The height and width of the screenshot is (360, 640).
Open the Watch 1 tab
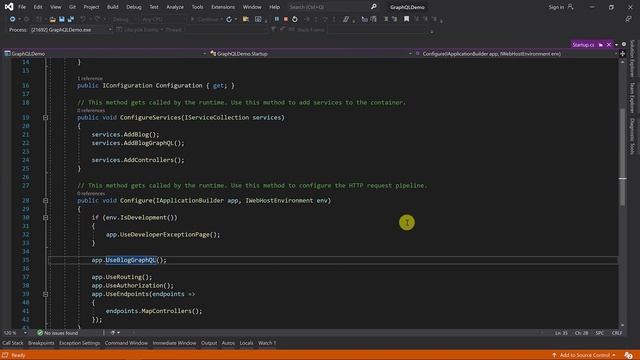click(267, 343)
